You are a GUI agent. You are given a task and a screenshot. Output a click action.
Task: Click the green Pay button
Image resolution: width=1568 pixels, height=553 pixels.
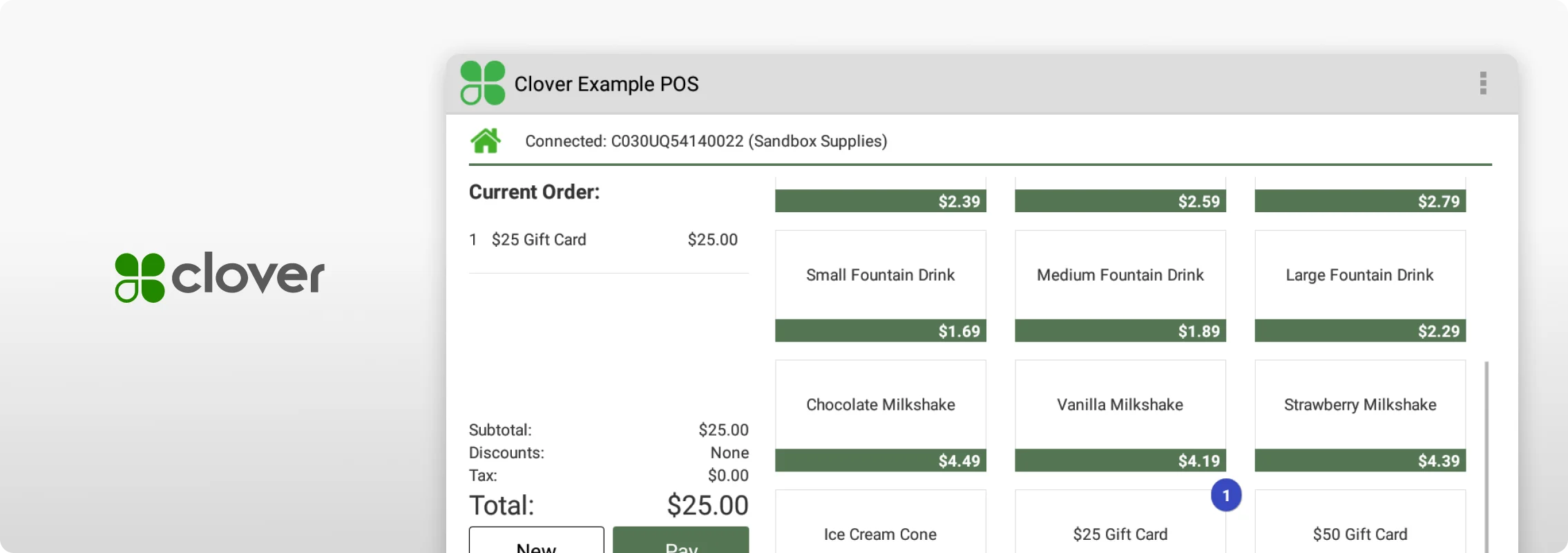[x=680, y=541]
